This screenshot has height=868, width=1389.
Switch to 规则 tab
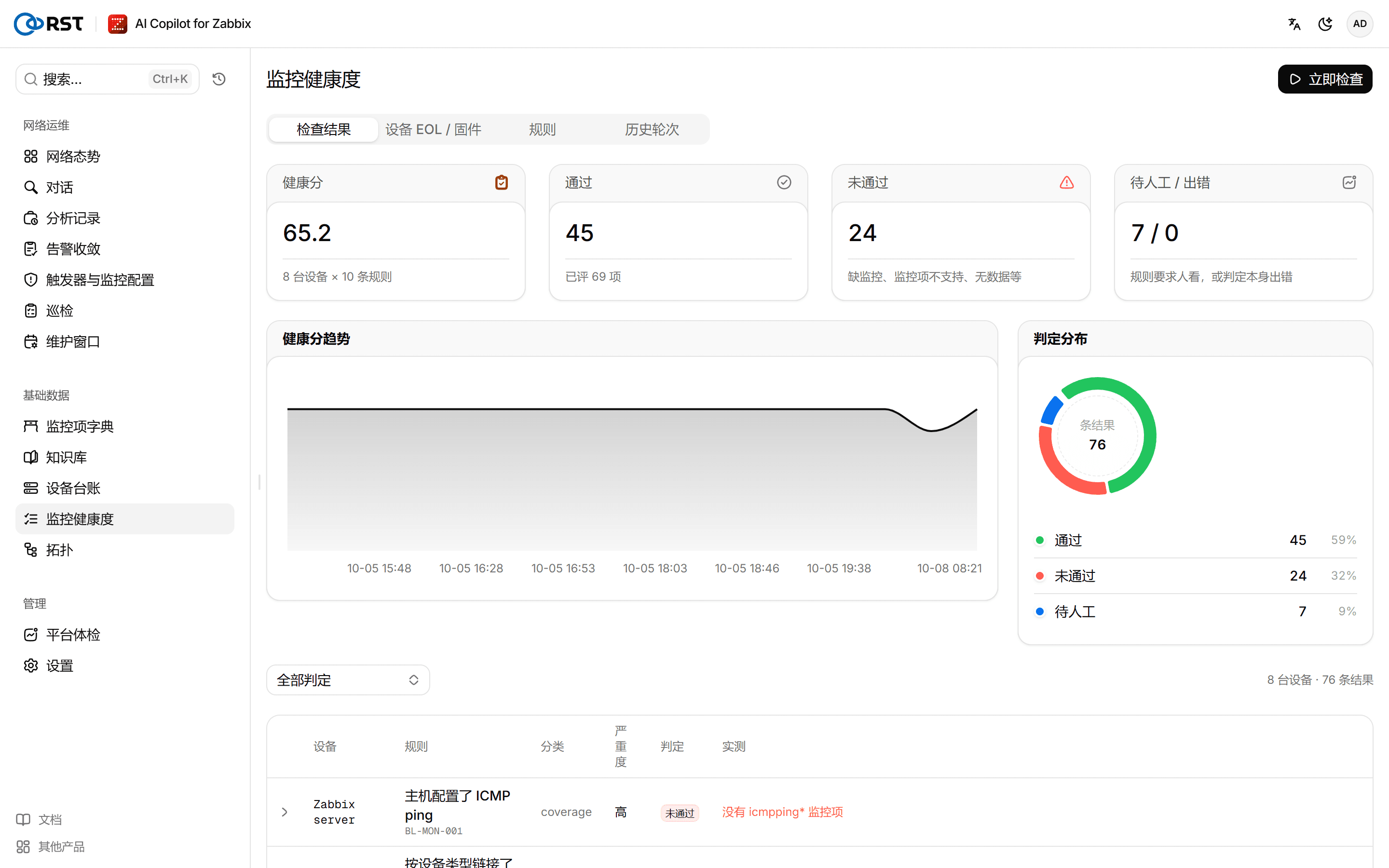coord(543,129)
